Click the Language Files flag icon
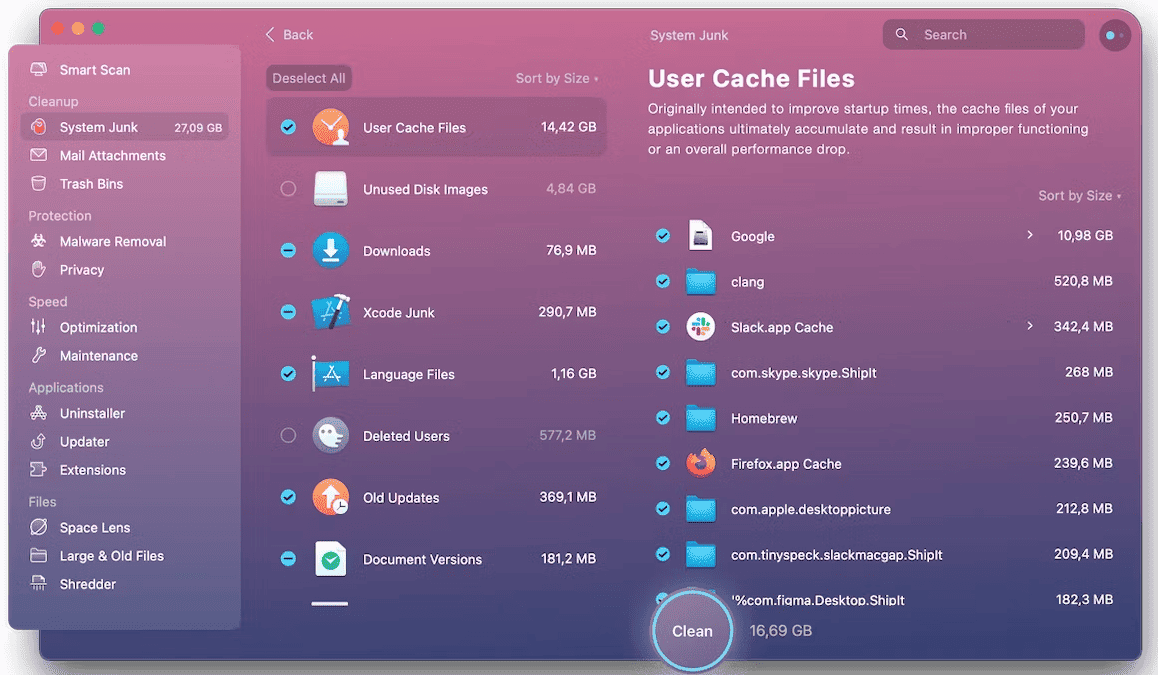Image resolution: width=1158 pixels, height=675 pixels. click(330, 374)
